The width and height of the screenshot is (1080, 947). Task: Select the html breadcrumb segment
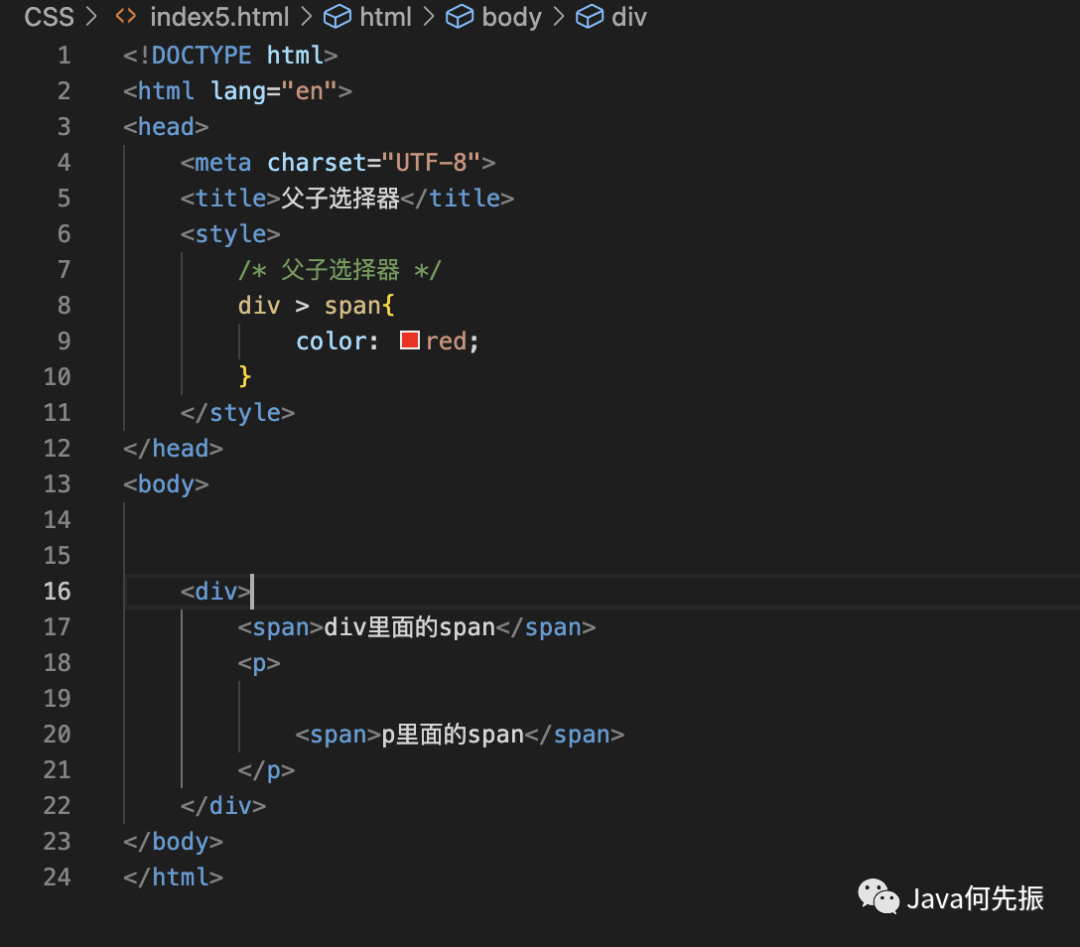[x=386, y=17]
